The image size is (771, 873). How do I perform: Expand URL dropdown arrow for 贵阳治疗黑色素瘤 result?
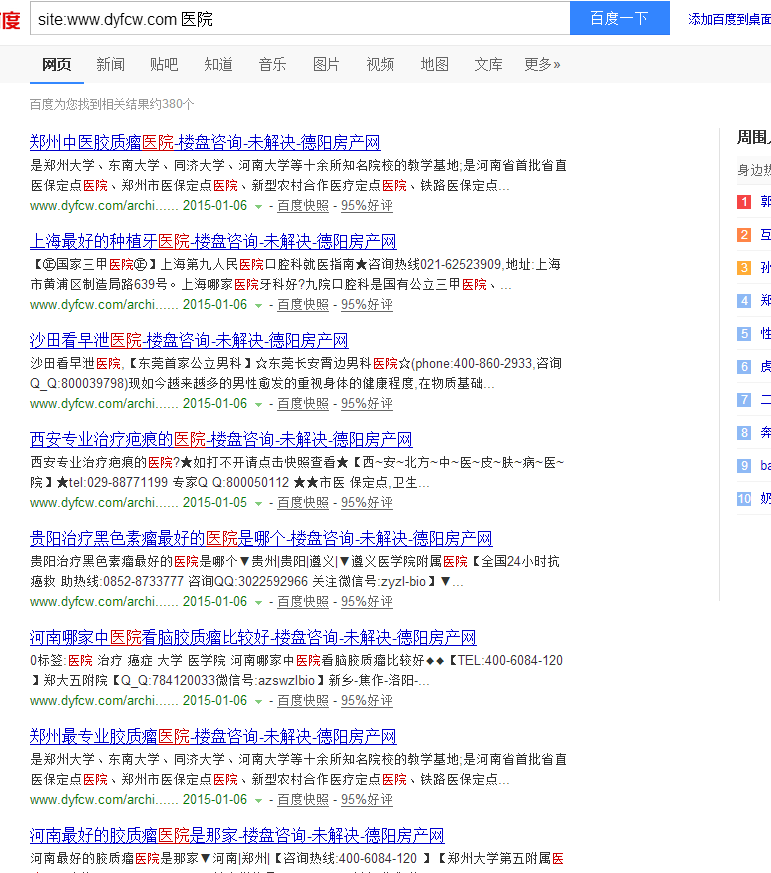coord(258,602)
